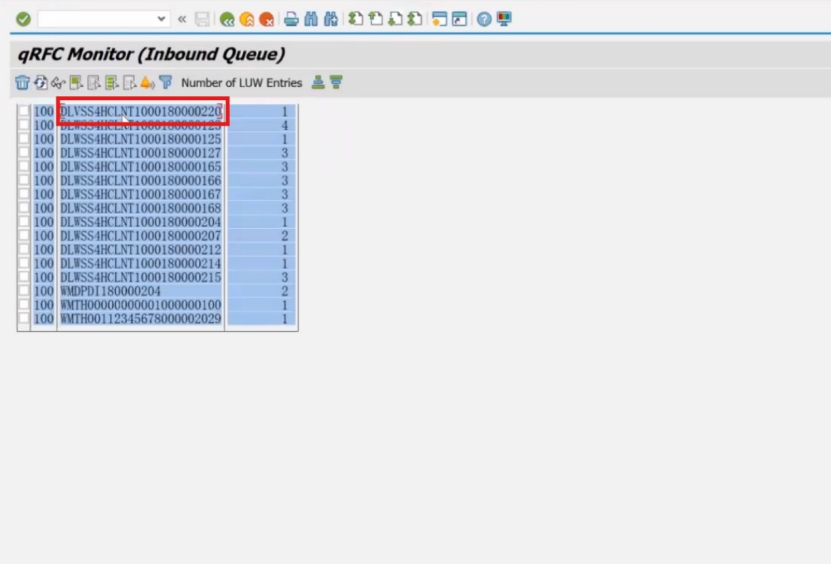Click queue name DLWSS4HCLNT1000180000127
Screen dimensions: 831x565
141,153
